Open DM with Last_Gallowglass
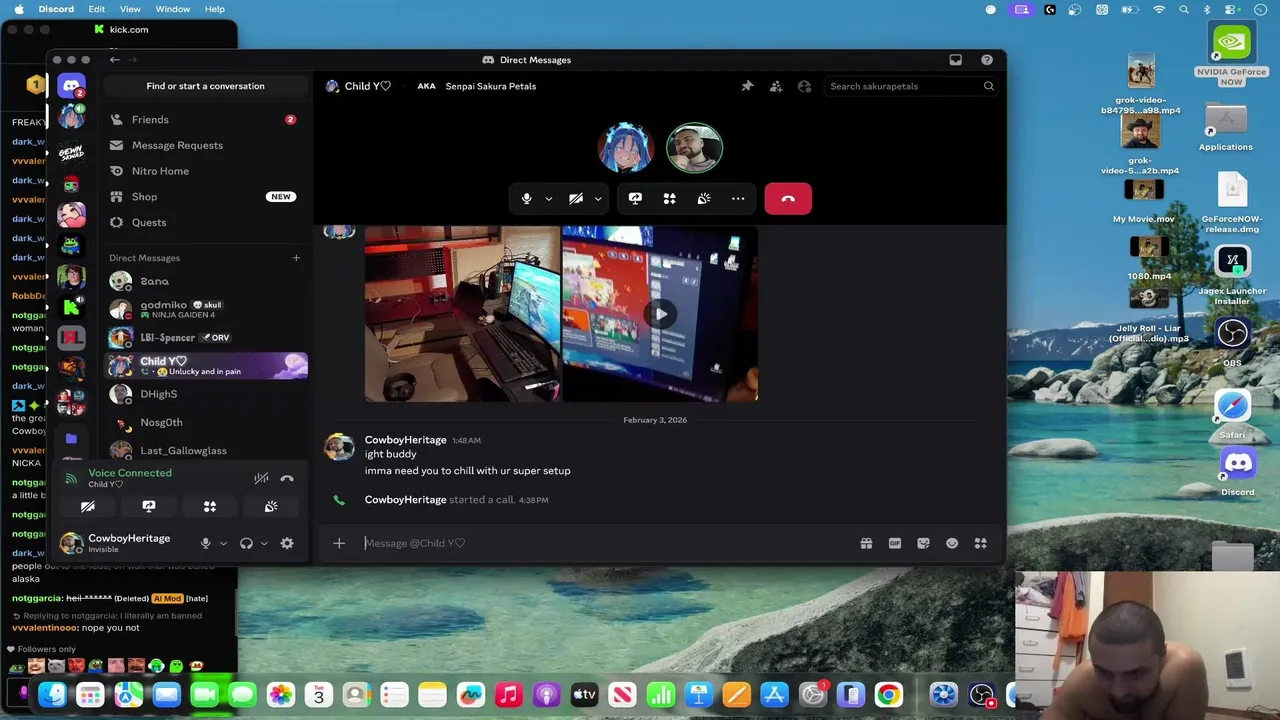This screenshot has width=1280, height=720. click(205, 450)
